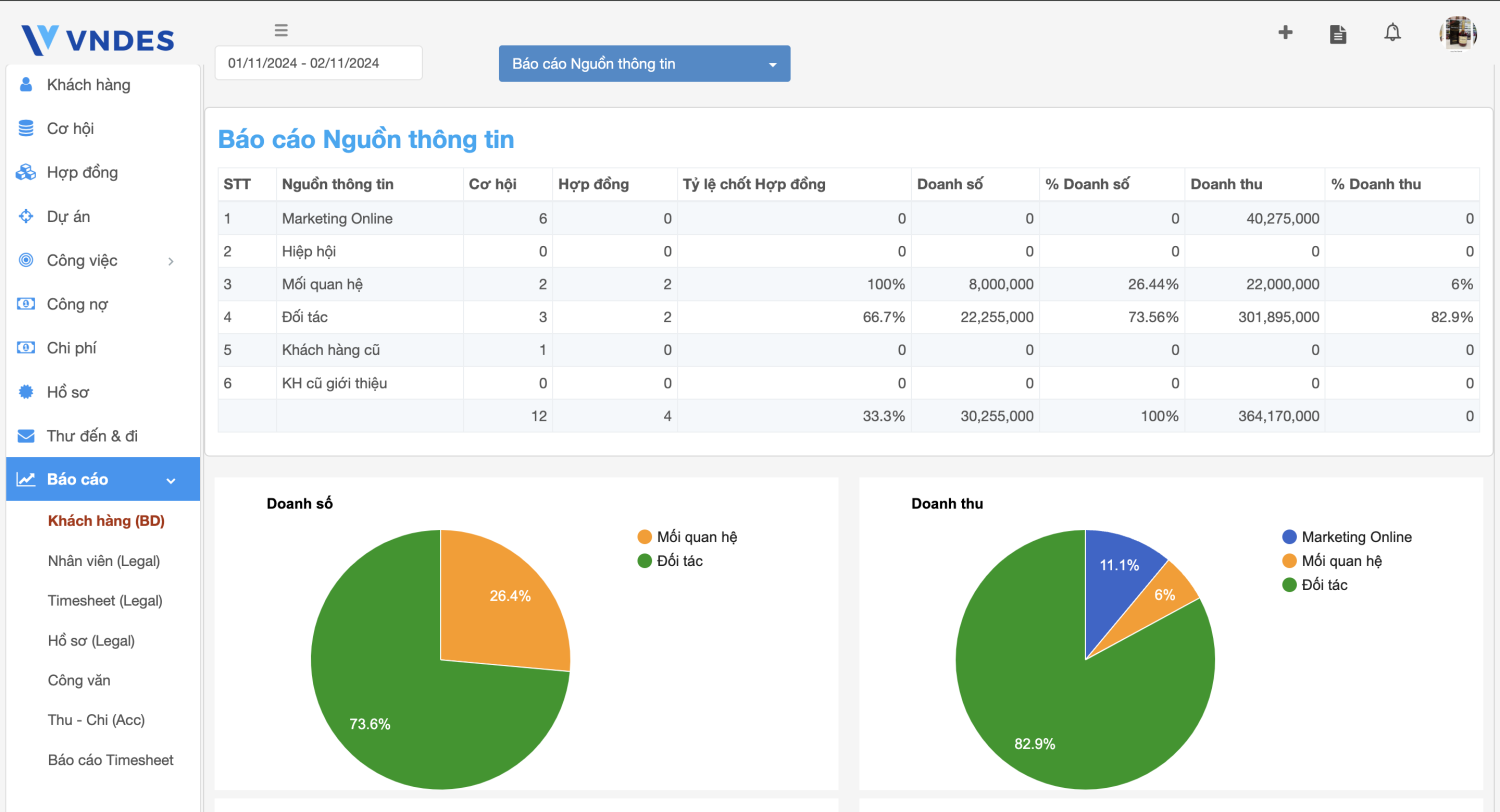Click the Thư đến & đi envelope icon
The image size is (1500, 812).
pyautogui.click(x=26, y=436)
